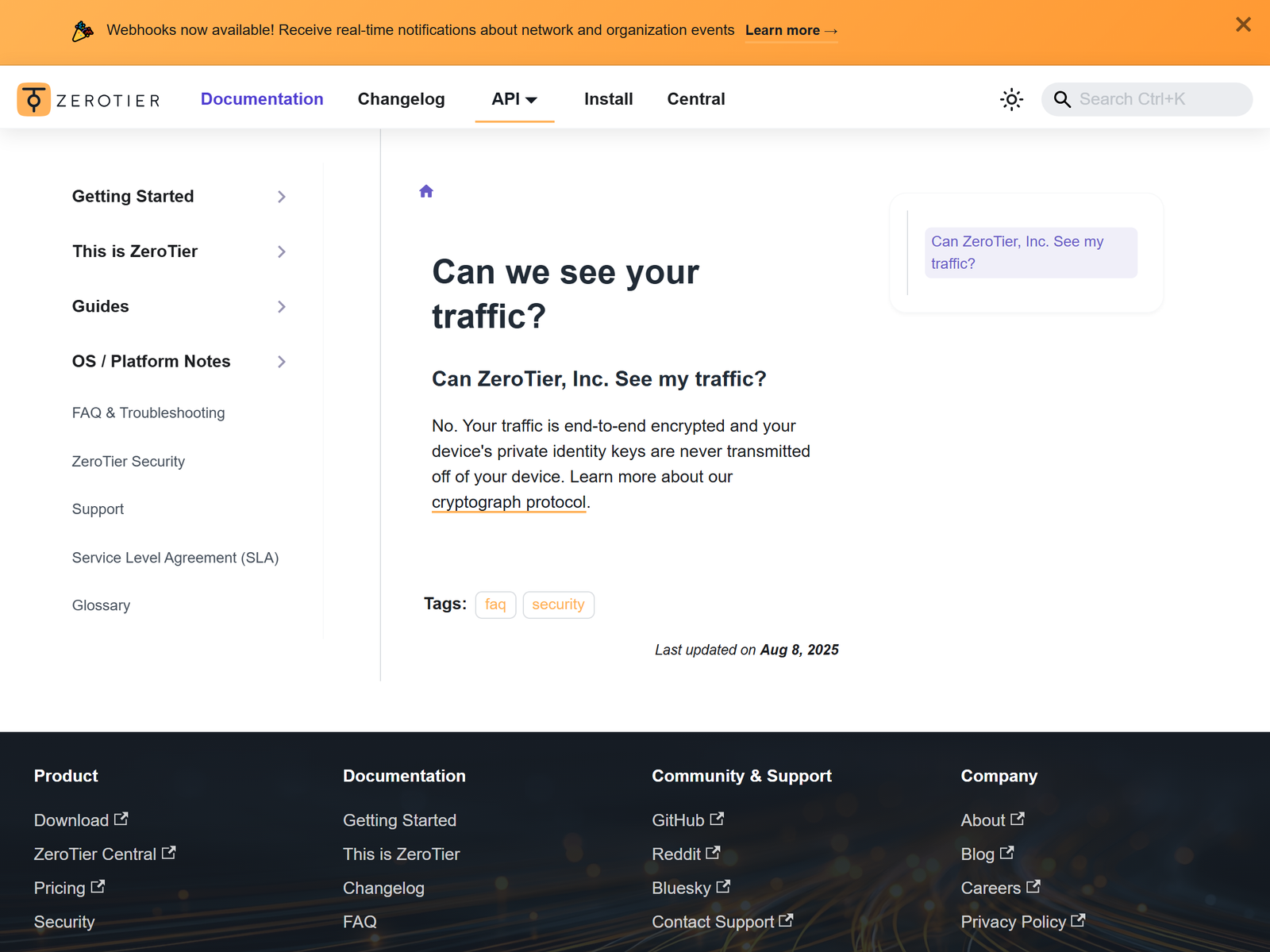Open the About footer link
Image resolution: width=1270 pixels, height=952 pixels.
[983, 820]
